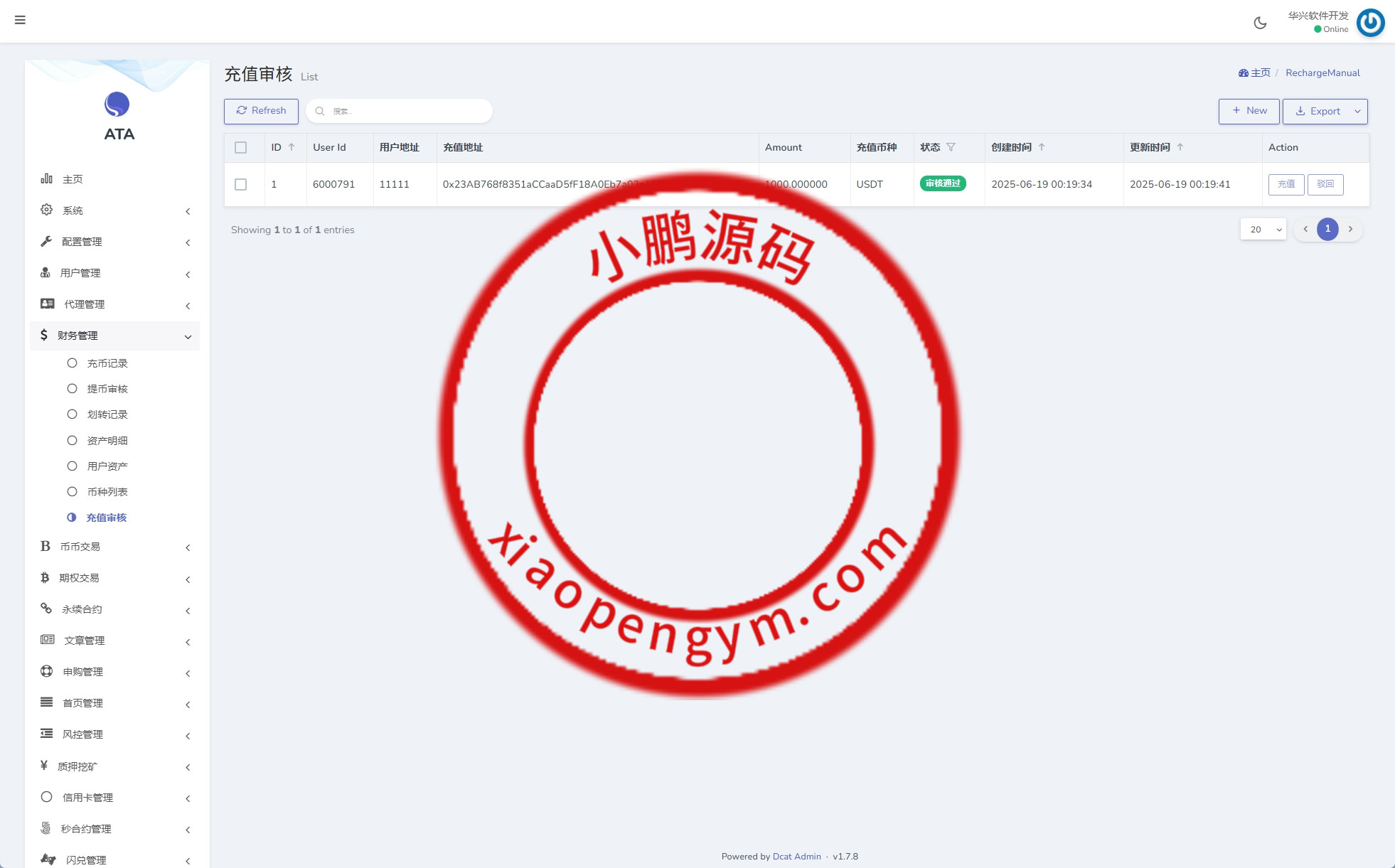
Task: Click the New button
Action: [1249, 111]
